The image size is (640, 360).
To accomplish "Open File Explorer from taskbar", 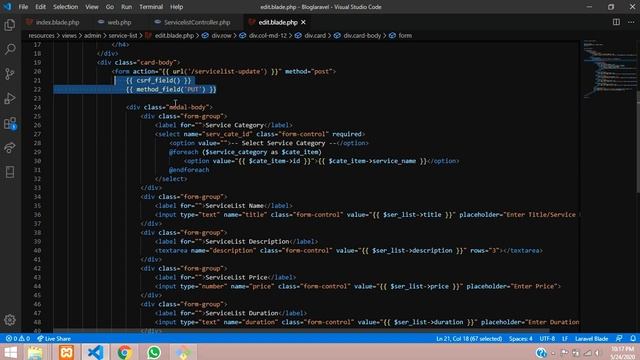I will [36, 352].
